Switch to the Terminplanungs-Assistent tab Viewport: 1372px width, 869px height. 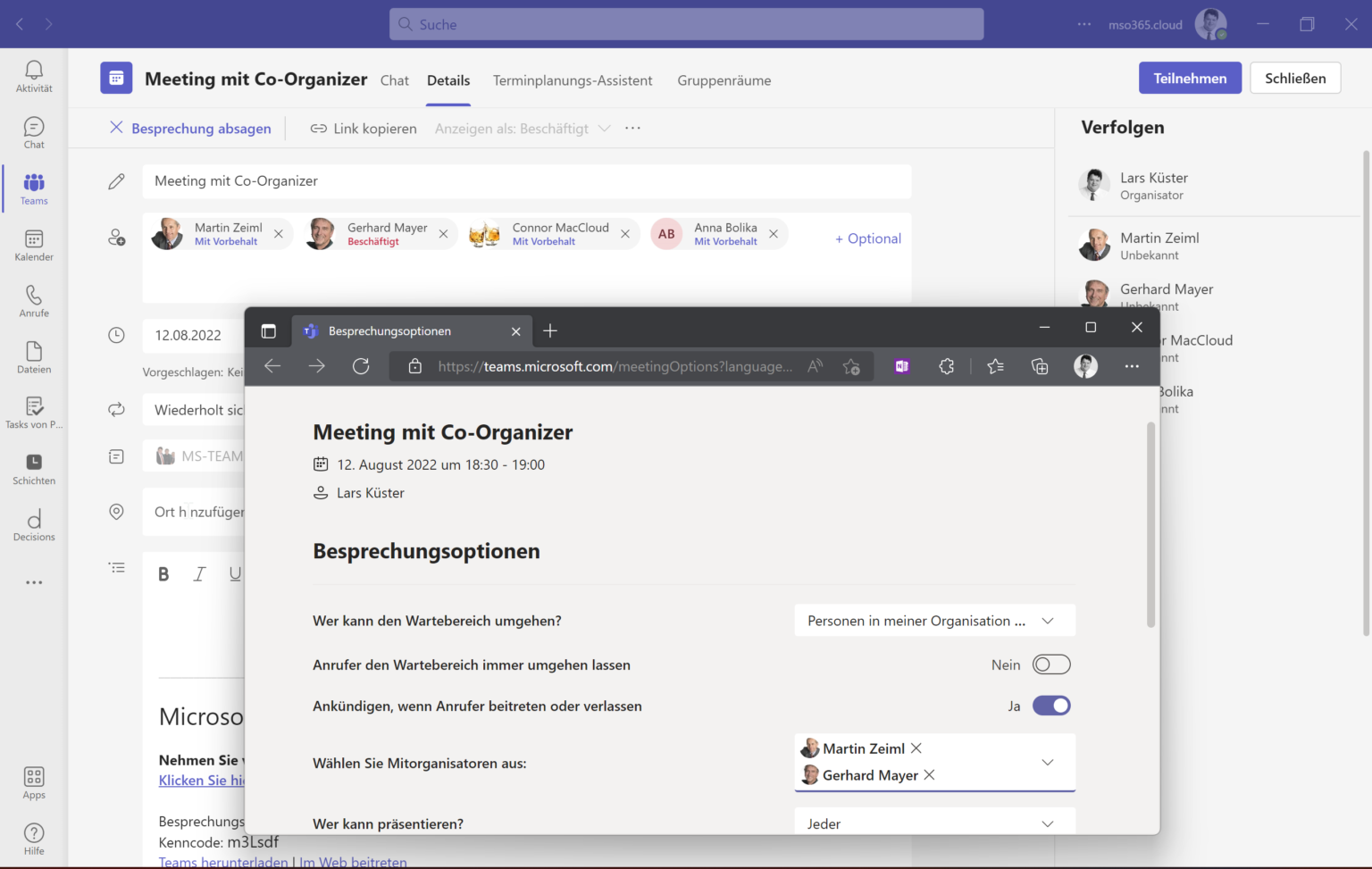tap(573, 80)
